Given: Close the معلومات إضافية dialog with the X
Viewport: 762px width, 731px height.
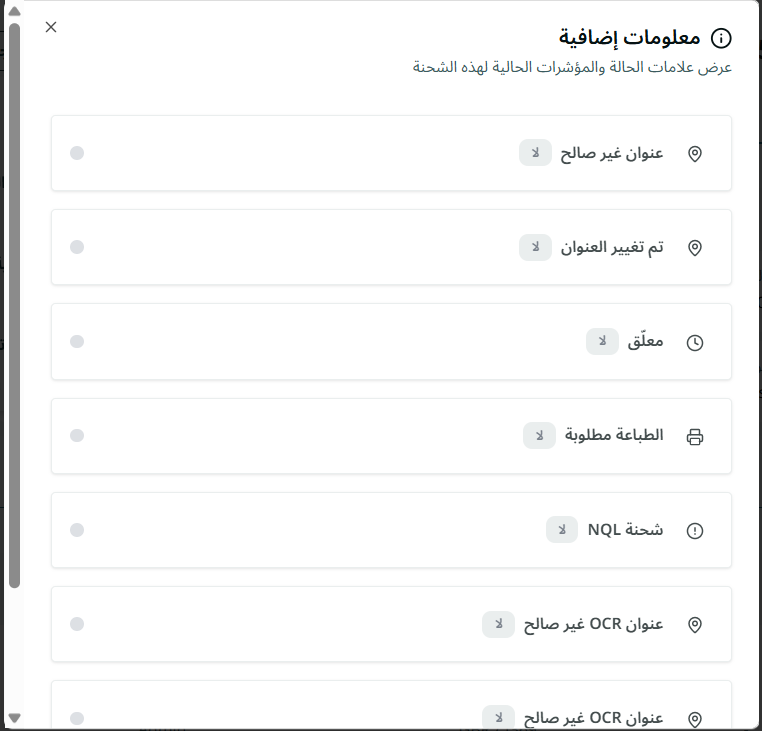Looking at the screenshot, I should [51, 27].
